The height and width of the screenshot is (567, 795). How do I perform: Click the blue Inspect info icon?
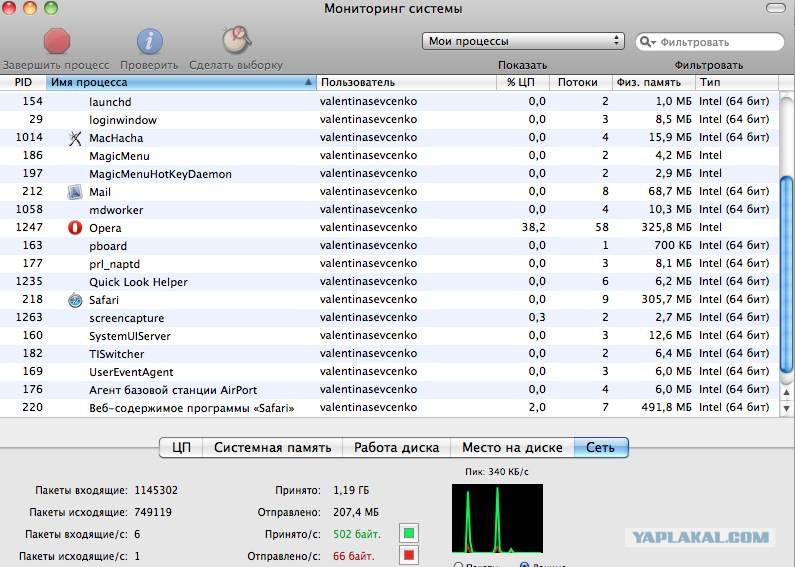tap(150, 42)
